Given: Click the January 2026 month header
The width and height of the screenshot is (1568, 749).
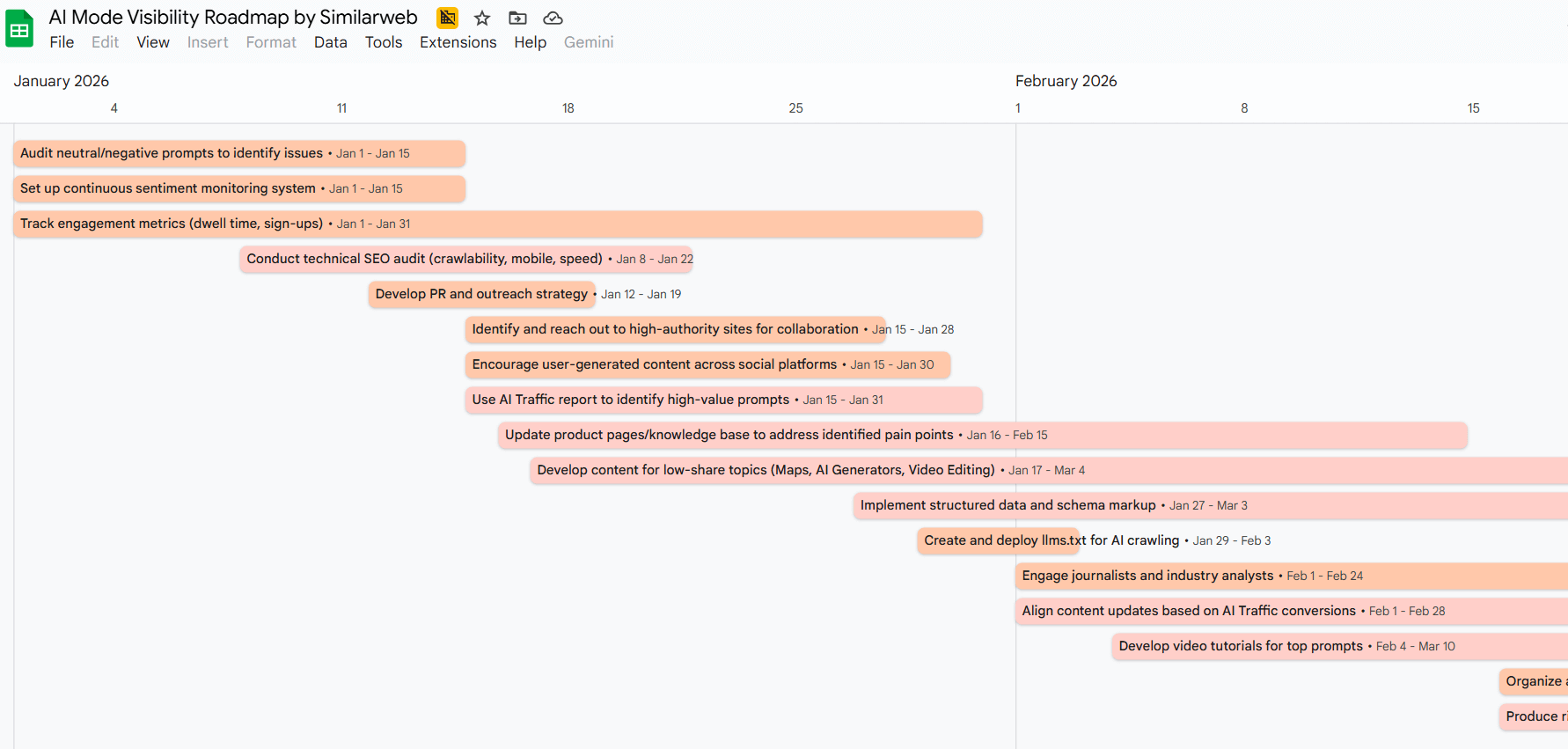Looking at the screenshot, I should point(62,81).
